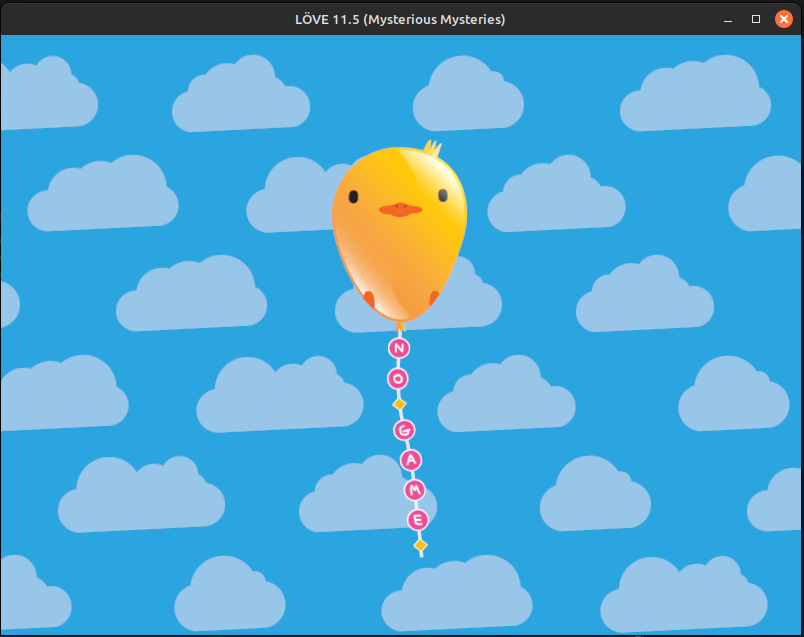The width and height of the screenshot is (804, 637).
Task: Click the pink M letter bead
Action: click(x=415, y=490)
